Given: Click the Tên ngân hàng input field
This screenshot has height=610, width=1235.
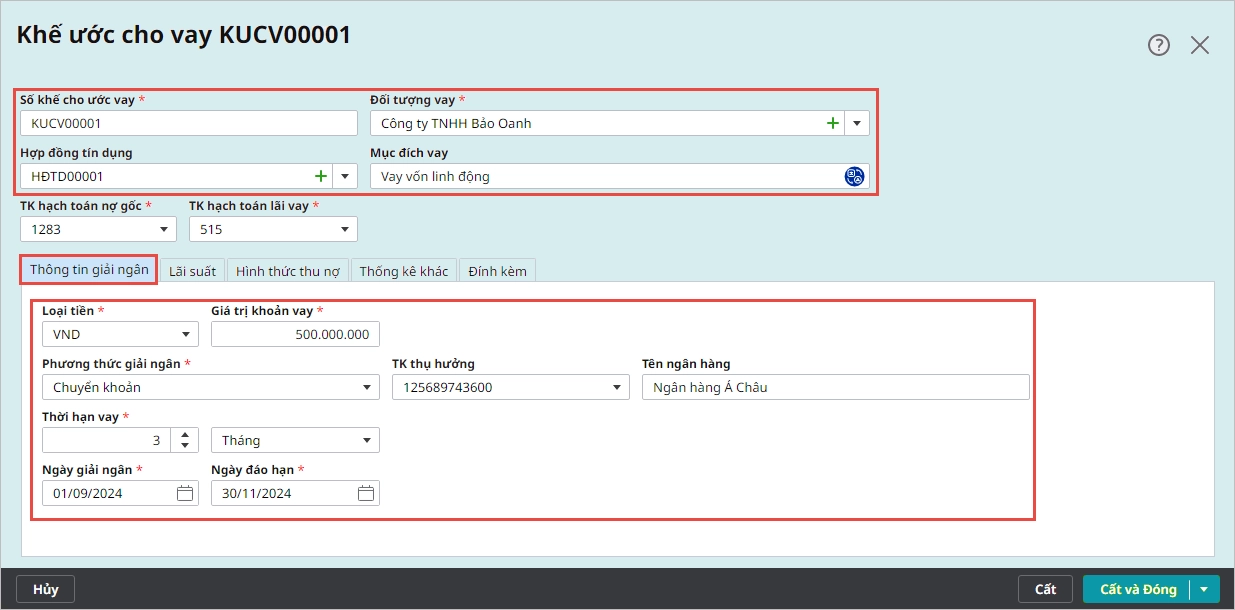Looking at the screenshot, I should click(835, 387).
